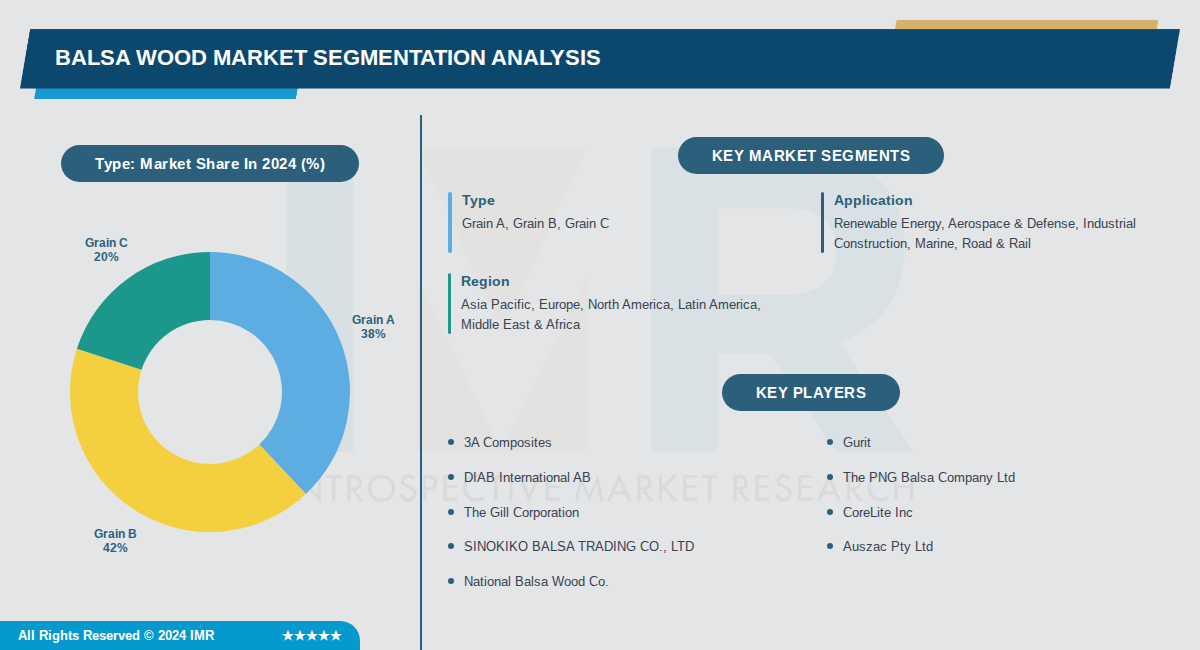The image size is (1200, 650).
Task: Click the CoreLite Inc list item
Action: [x=877, y=512]
